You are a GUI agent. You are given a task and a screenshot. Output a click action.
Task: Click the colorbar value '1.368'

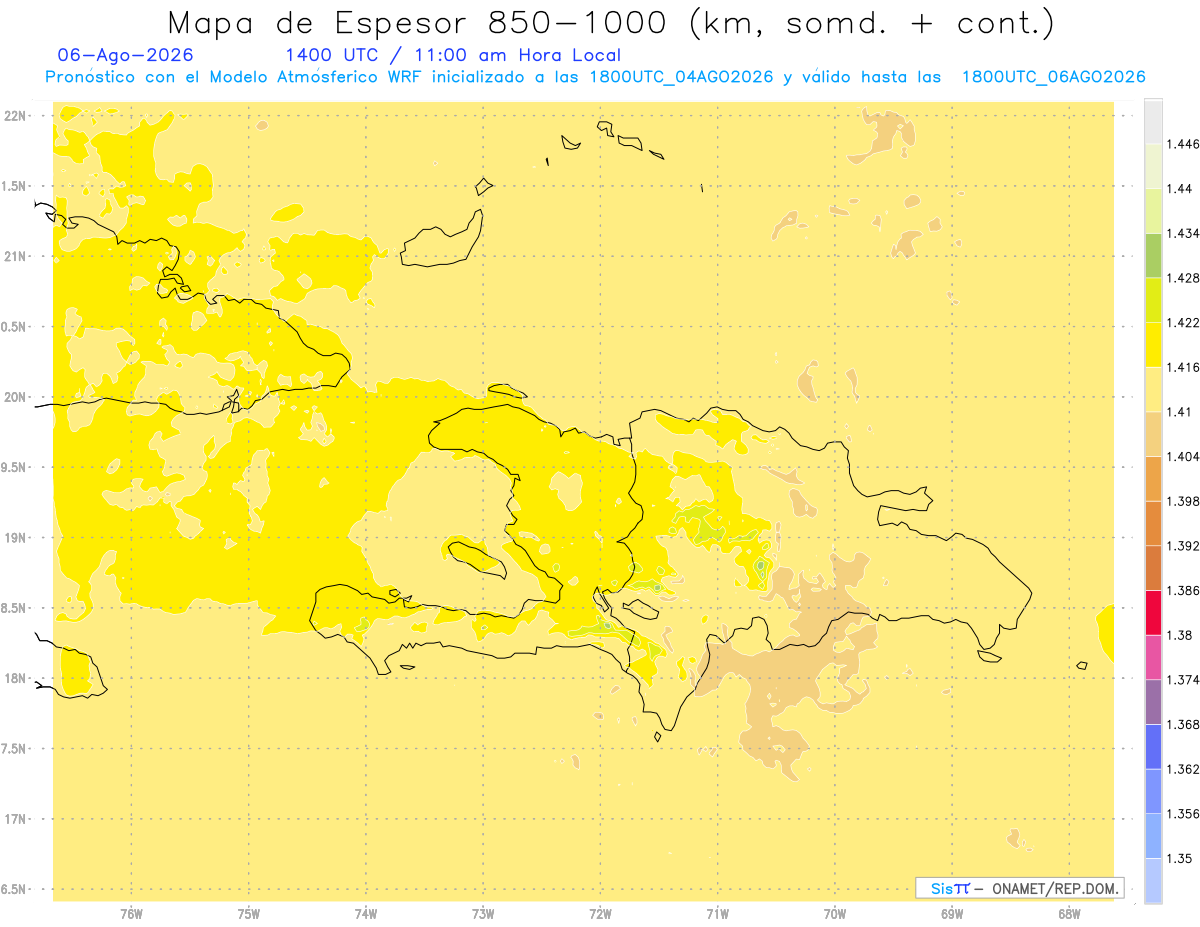tap(1184, 724)
